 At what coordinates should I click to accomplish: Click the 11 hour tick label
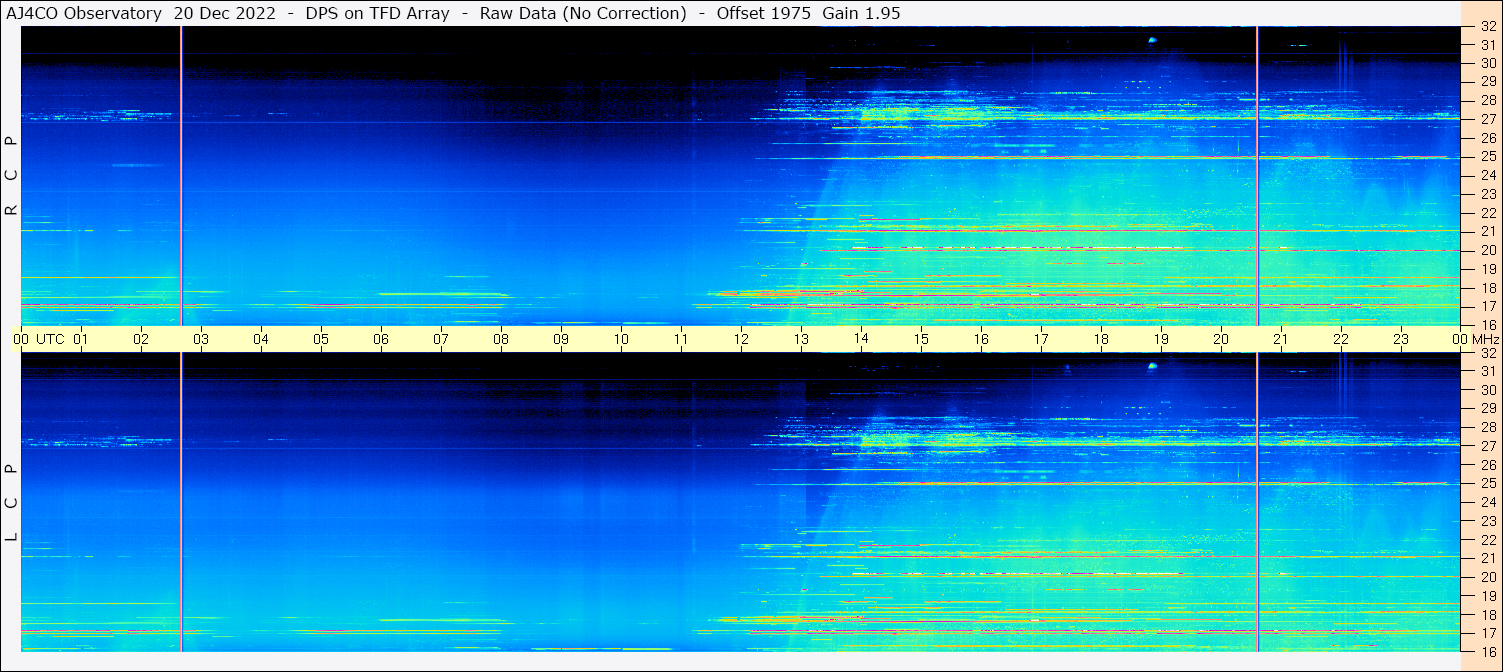[681, 339]
